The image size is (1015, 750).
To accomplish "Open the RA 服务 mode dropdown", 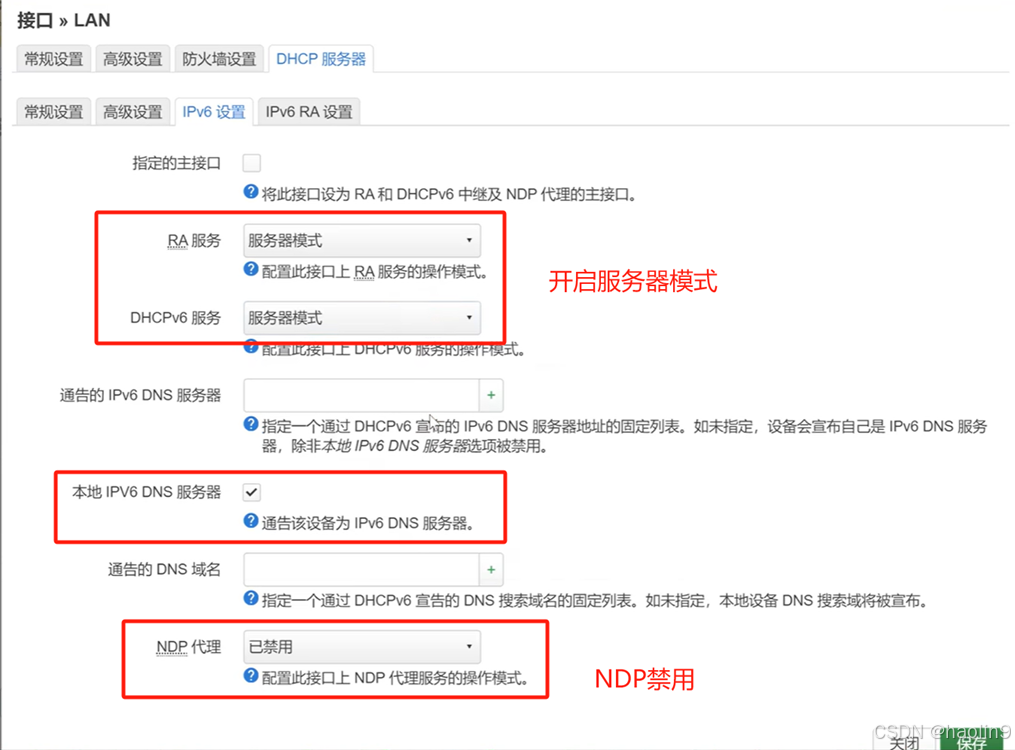I will coord(362,241).
